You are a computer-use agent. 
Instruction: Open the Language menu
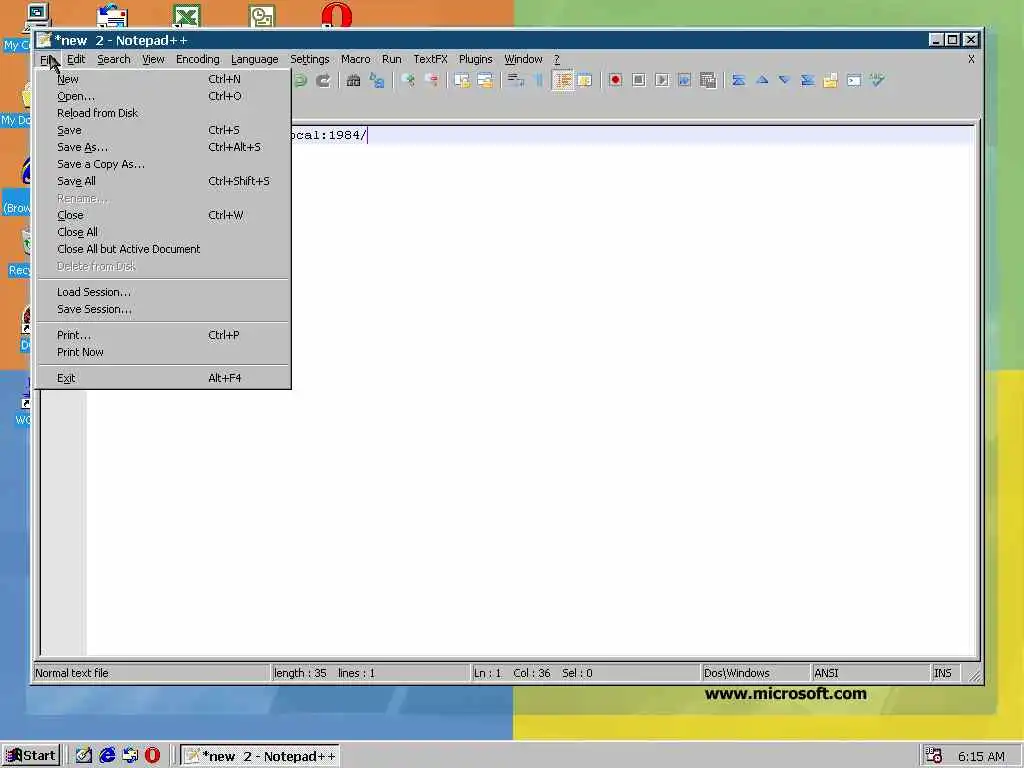[x=255, y=59]
